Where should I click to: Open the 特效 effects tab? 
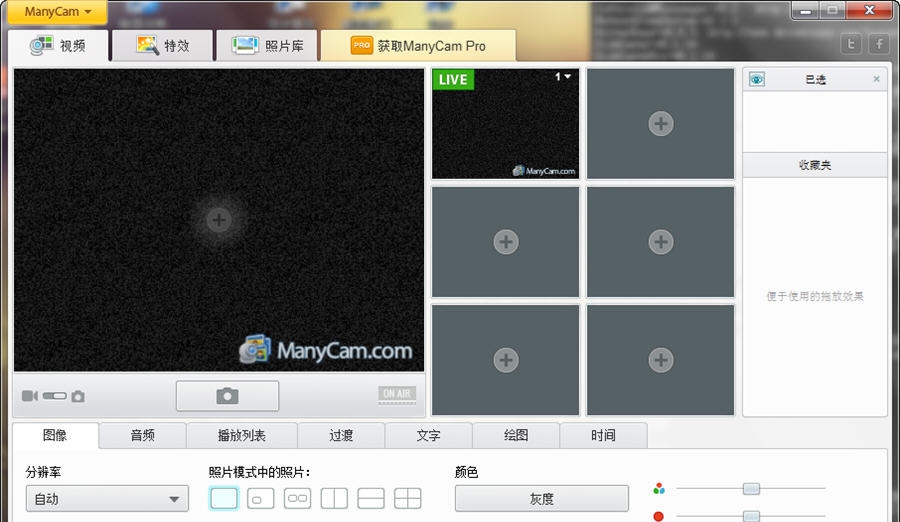[162, 45]
